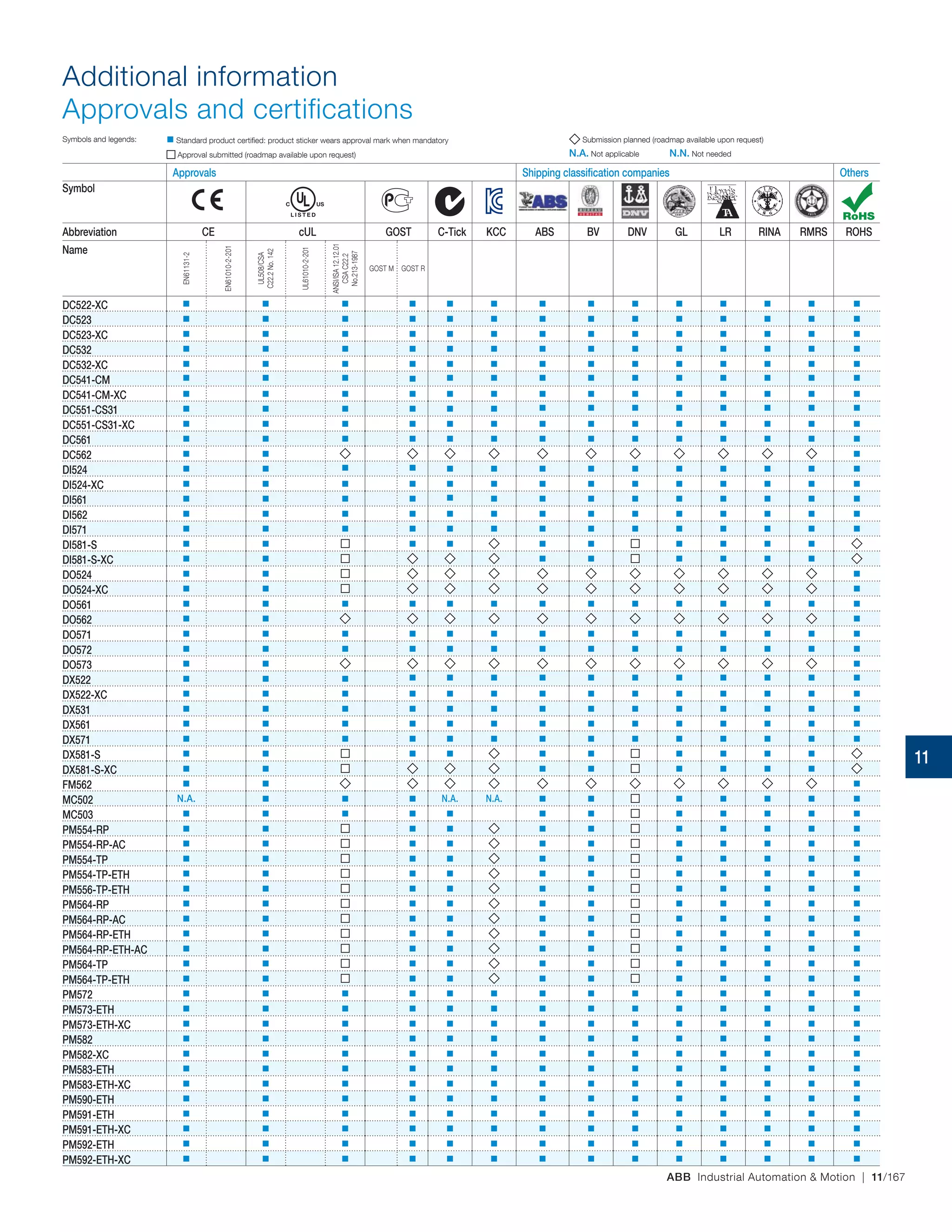Screen dimensions: 952x1232
Task: Click the GOST PCT logo
Action: pos(397,201)
